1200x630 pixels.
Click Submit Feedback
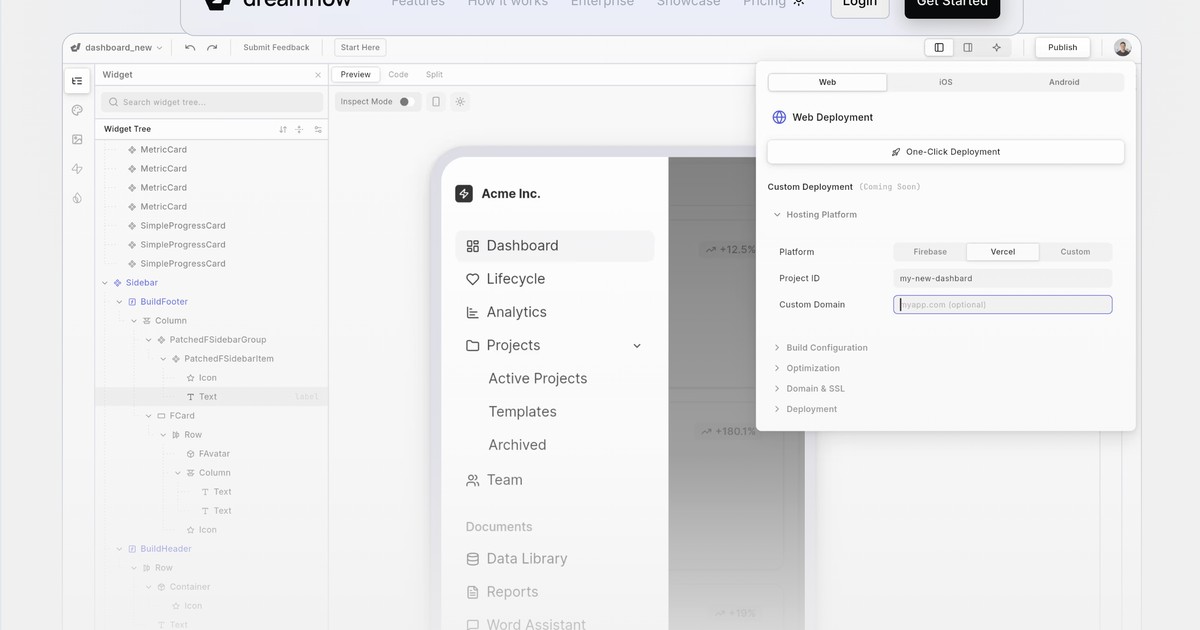[x=277, y=47]
